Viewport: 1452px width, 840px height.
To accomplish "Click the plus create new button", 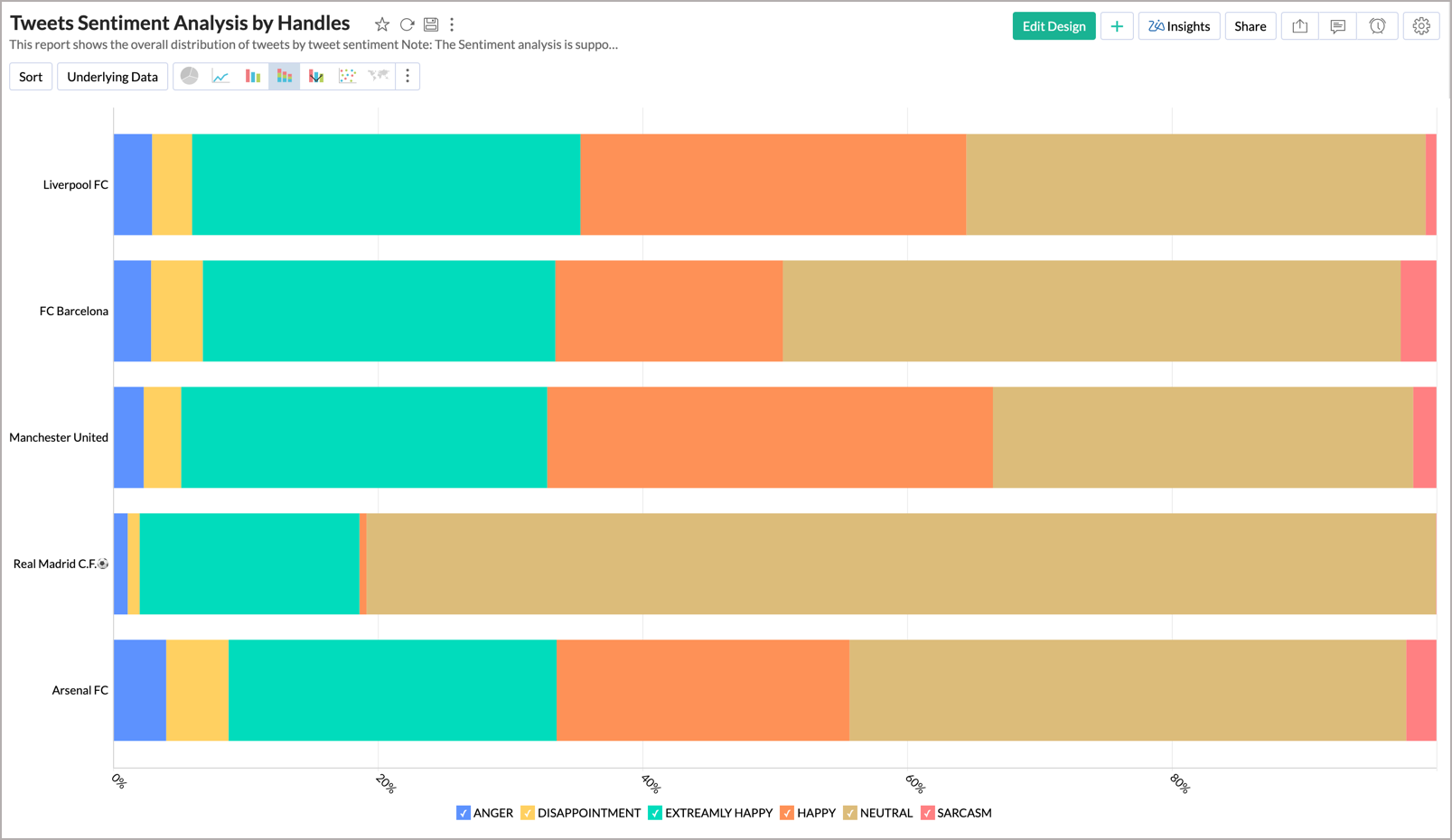I will pos(1117,26).
